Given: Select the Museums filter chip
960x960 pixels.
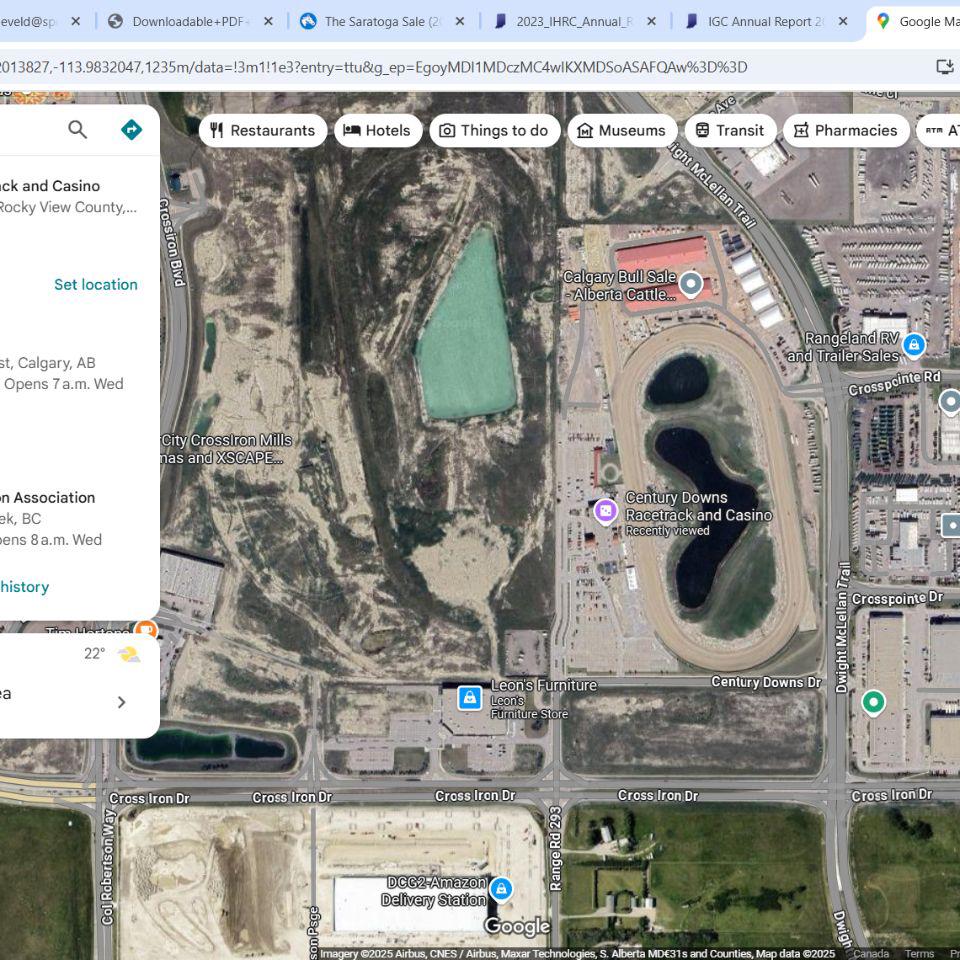Looking at the screenshot, I should (622, 130).
